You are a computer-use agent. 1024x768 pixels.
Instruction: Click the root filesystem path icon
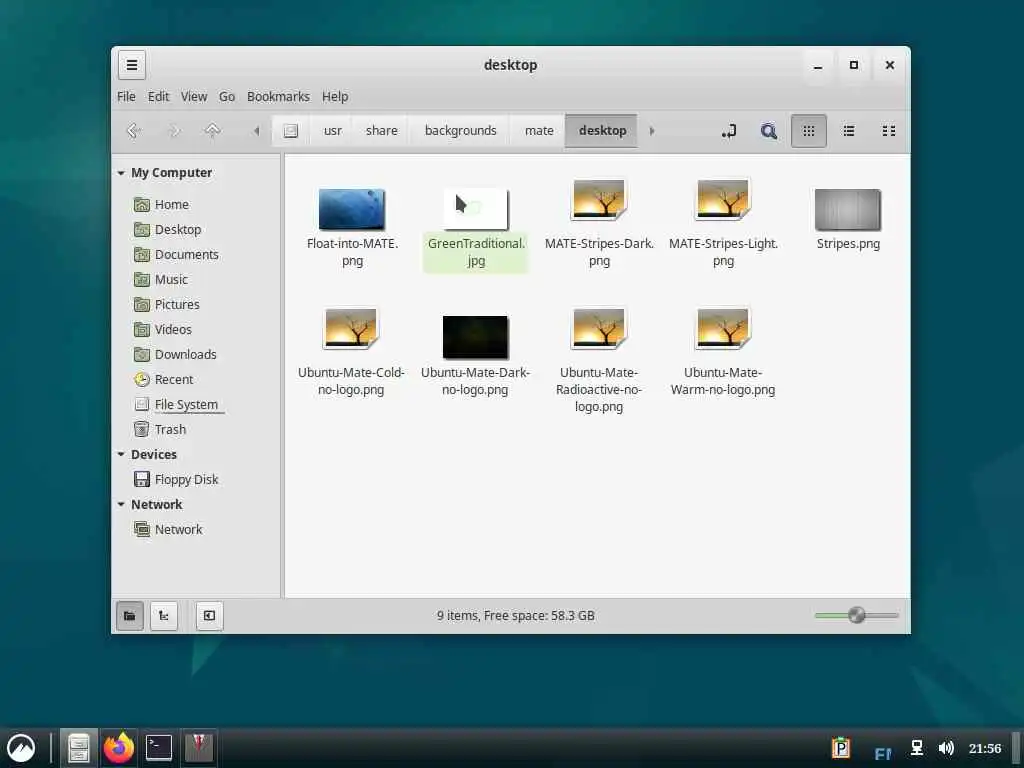291,131
